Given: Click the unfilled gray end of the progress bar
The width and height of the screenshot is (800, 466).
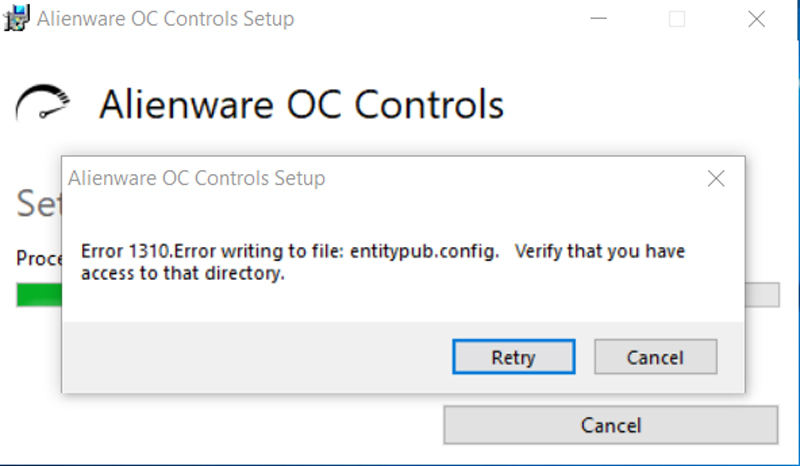Looking at the screenshot, I should point(762,295).
